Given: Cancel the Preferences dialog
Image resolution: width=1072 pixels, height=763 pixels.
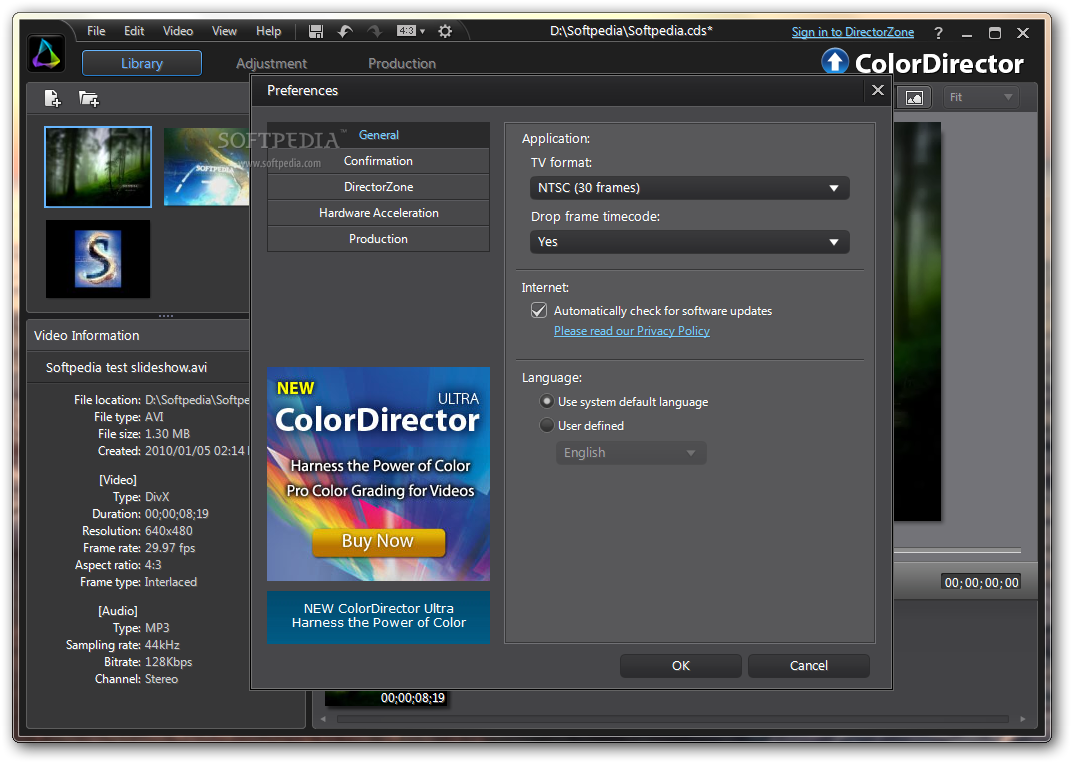Looking at the screenshot, I should click(x=809, y=666).
